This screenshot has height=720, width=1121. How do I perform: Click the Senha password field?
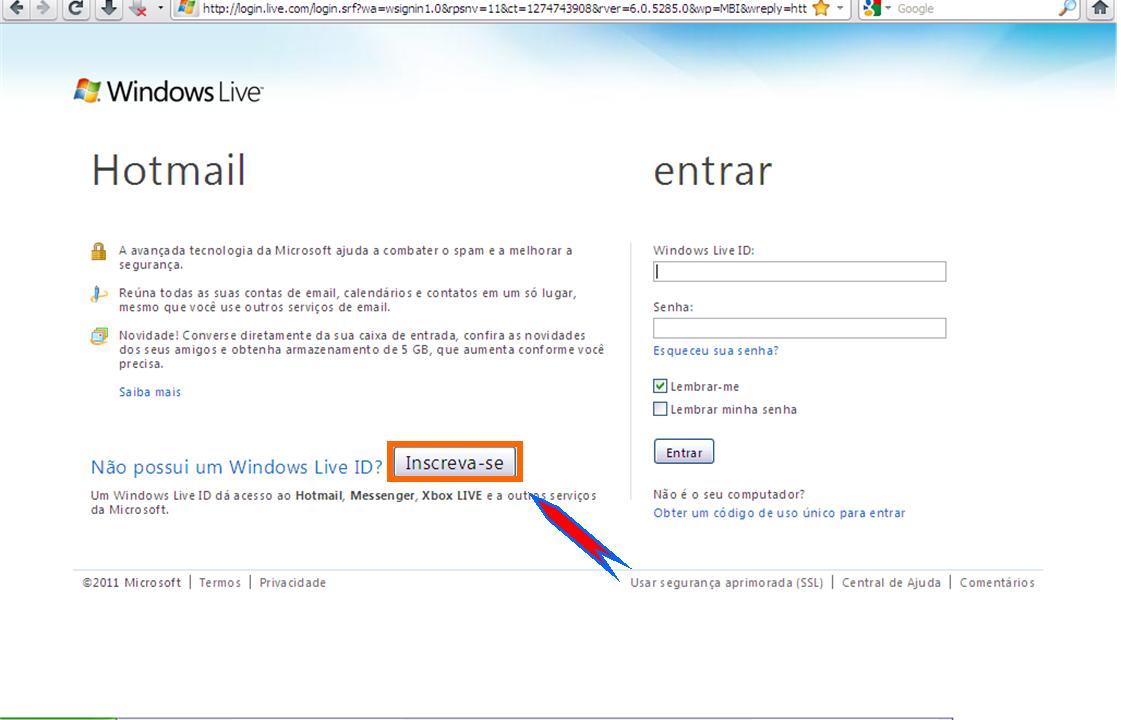click(x=799, y=328)
